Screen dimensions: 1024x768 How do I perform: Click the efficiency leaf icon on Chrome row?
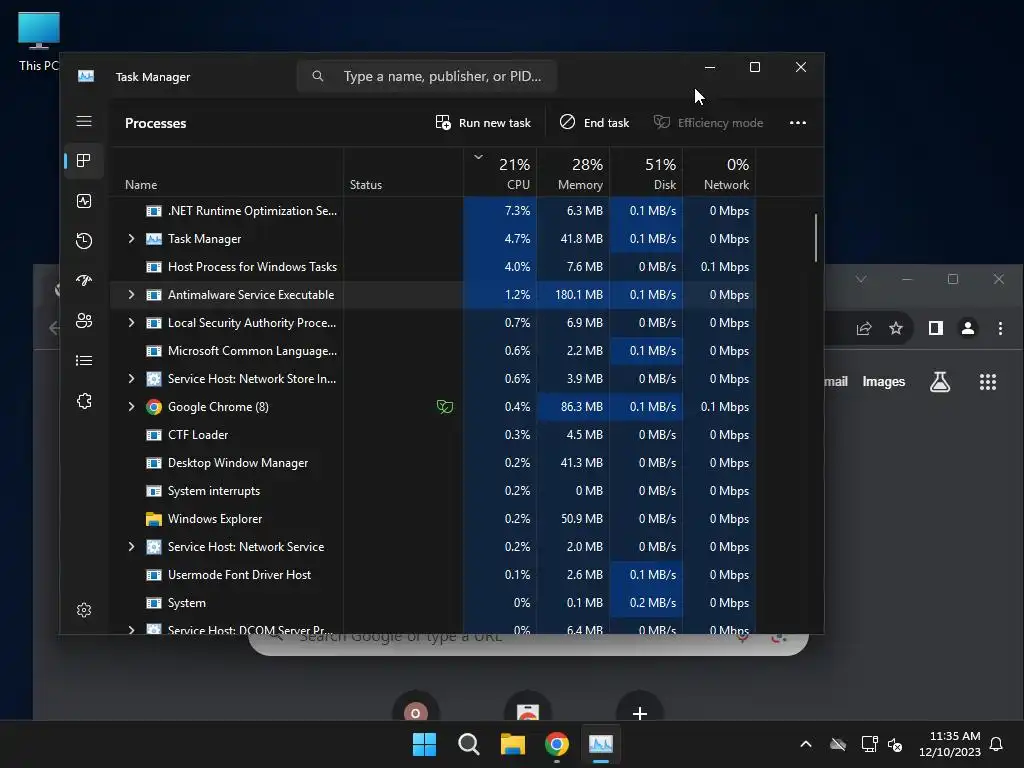[x=445, y=407]
